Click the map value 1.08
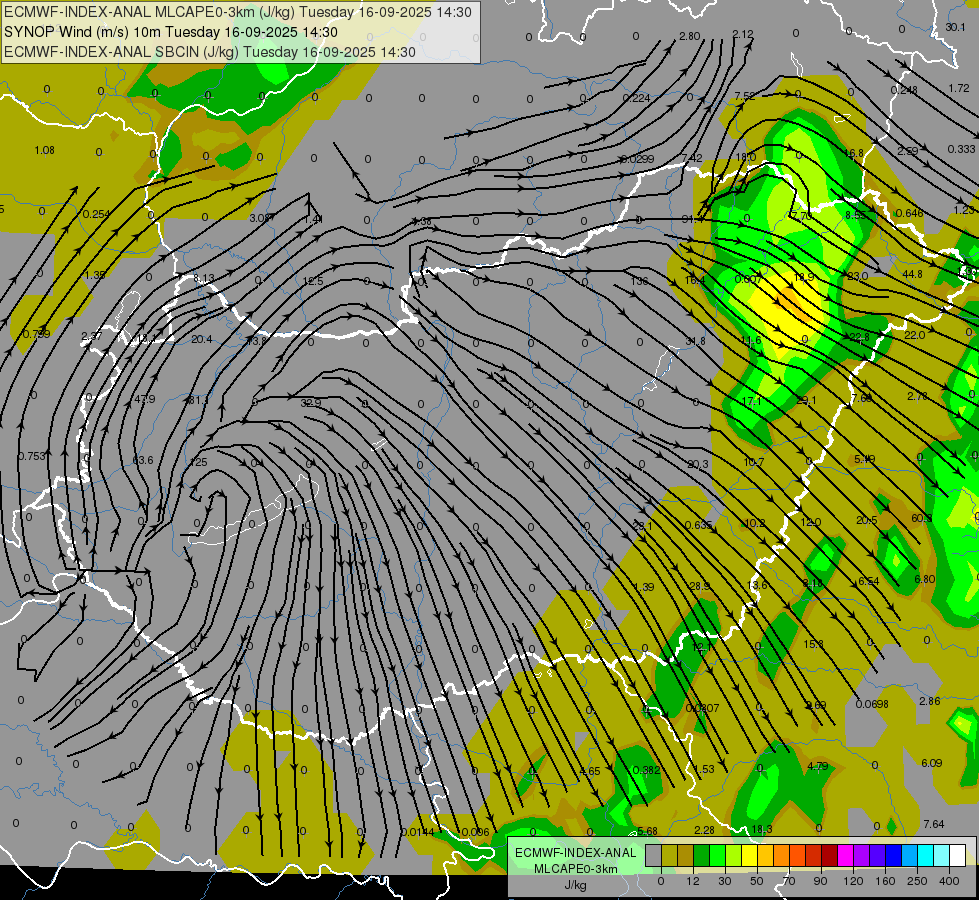 click(44, 150)
